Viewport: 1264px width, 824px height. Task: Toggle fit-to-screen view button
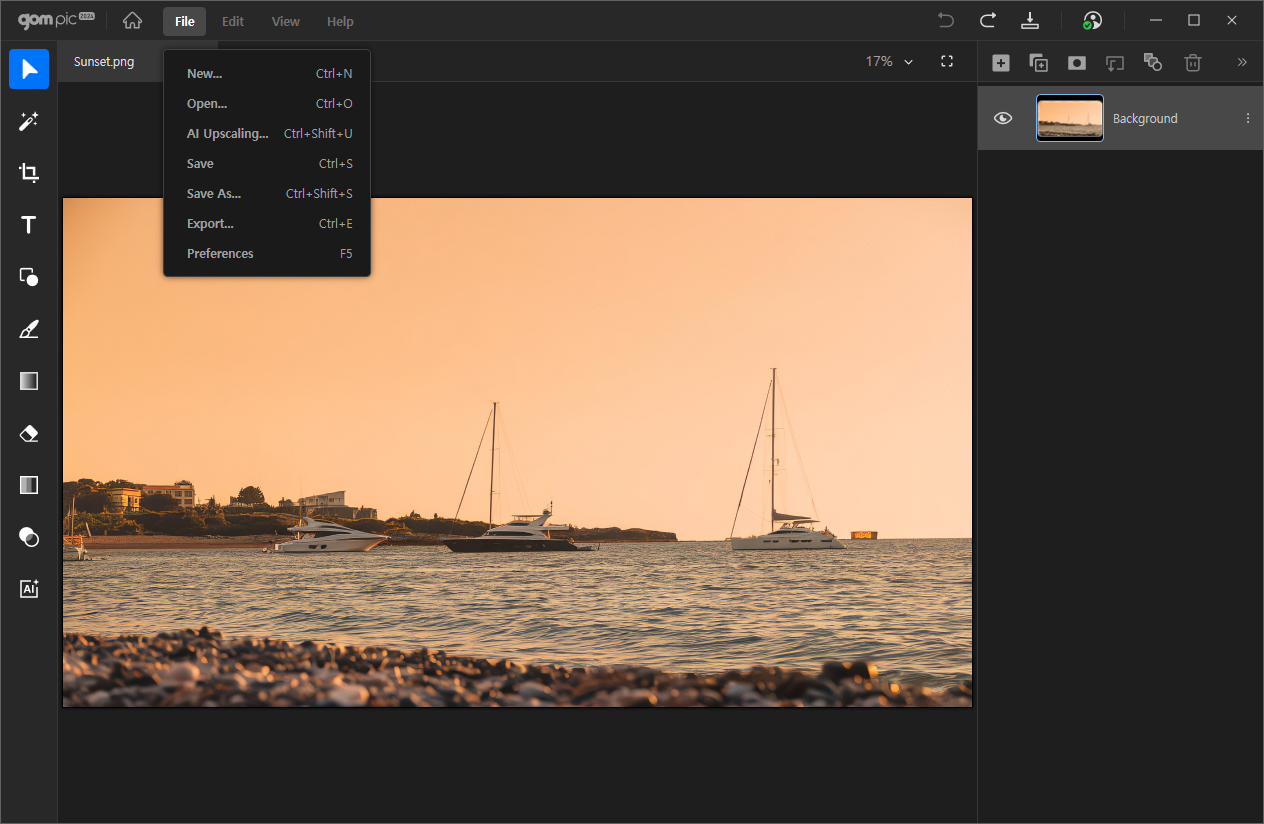click(947, 62)
